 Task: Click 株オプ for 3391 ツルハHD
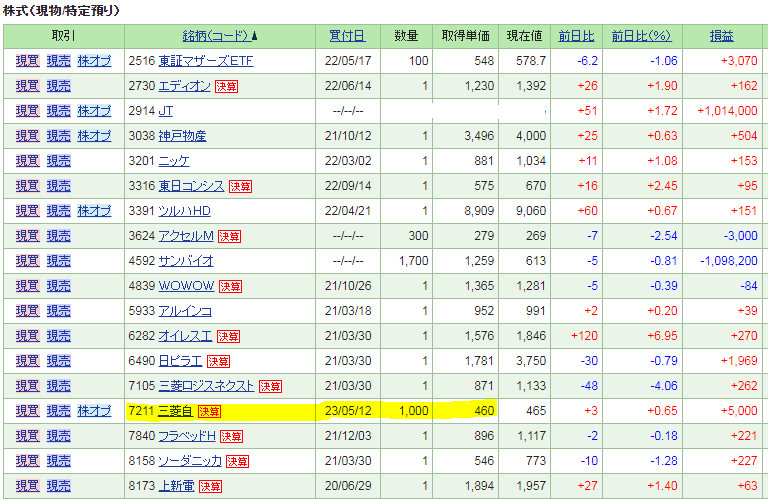tap(94, 211)
